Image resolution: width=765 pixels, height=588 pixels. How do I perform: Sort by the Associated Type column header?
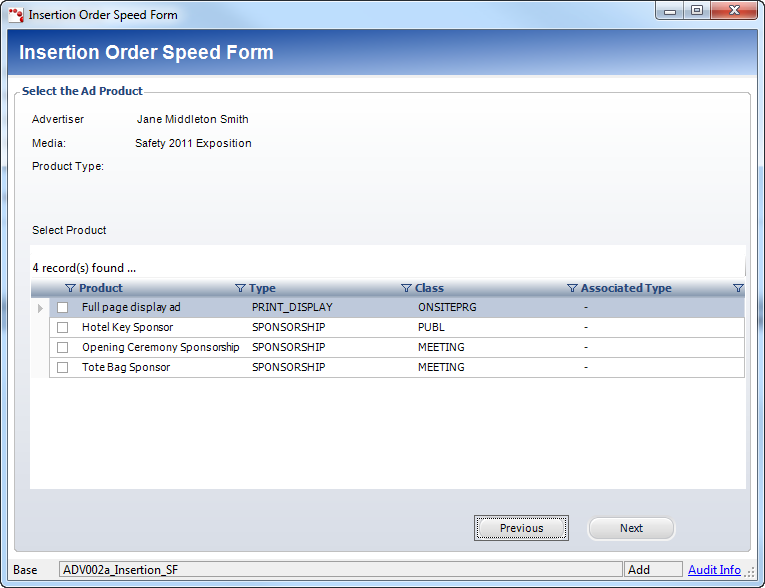click(x=626, y=289)
